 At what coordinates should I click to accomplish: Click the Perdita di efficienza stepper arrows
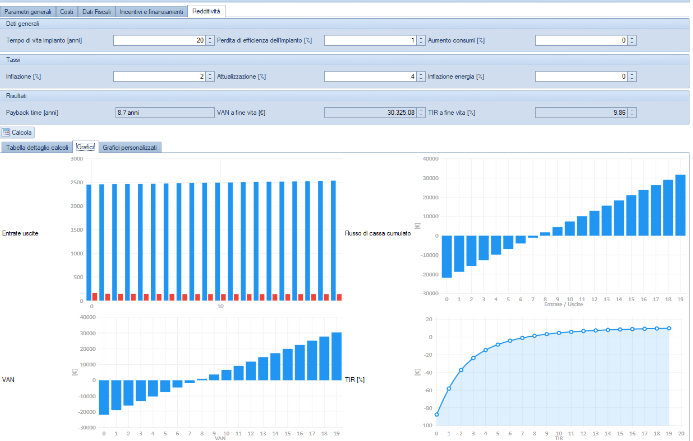point(421,40)
